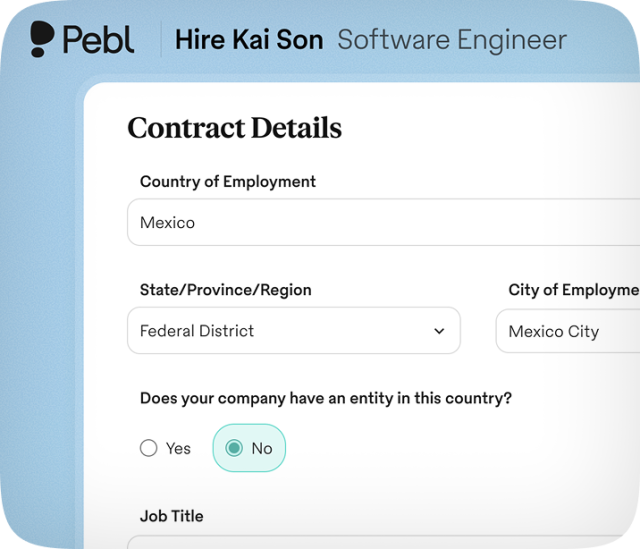
Task: Click the "Country of Employment" field label
Action: pos(228,182)
